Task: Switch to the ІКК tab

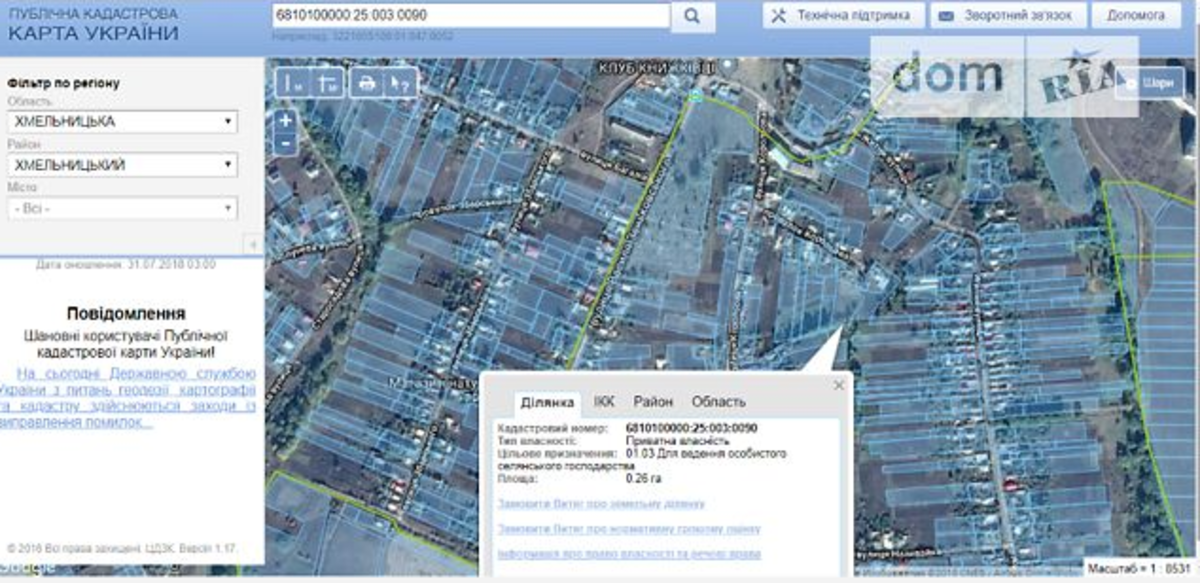Action: pos(604,401)
